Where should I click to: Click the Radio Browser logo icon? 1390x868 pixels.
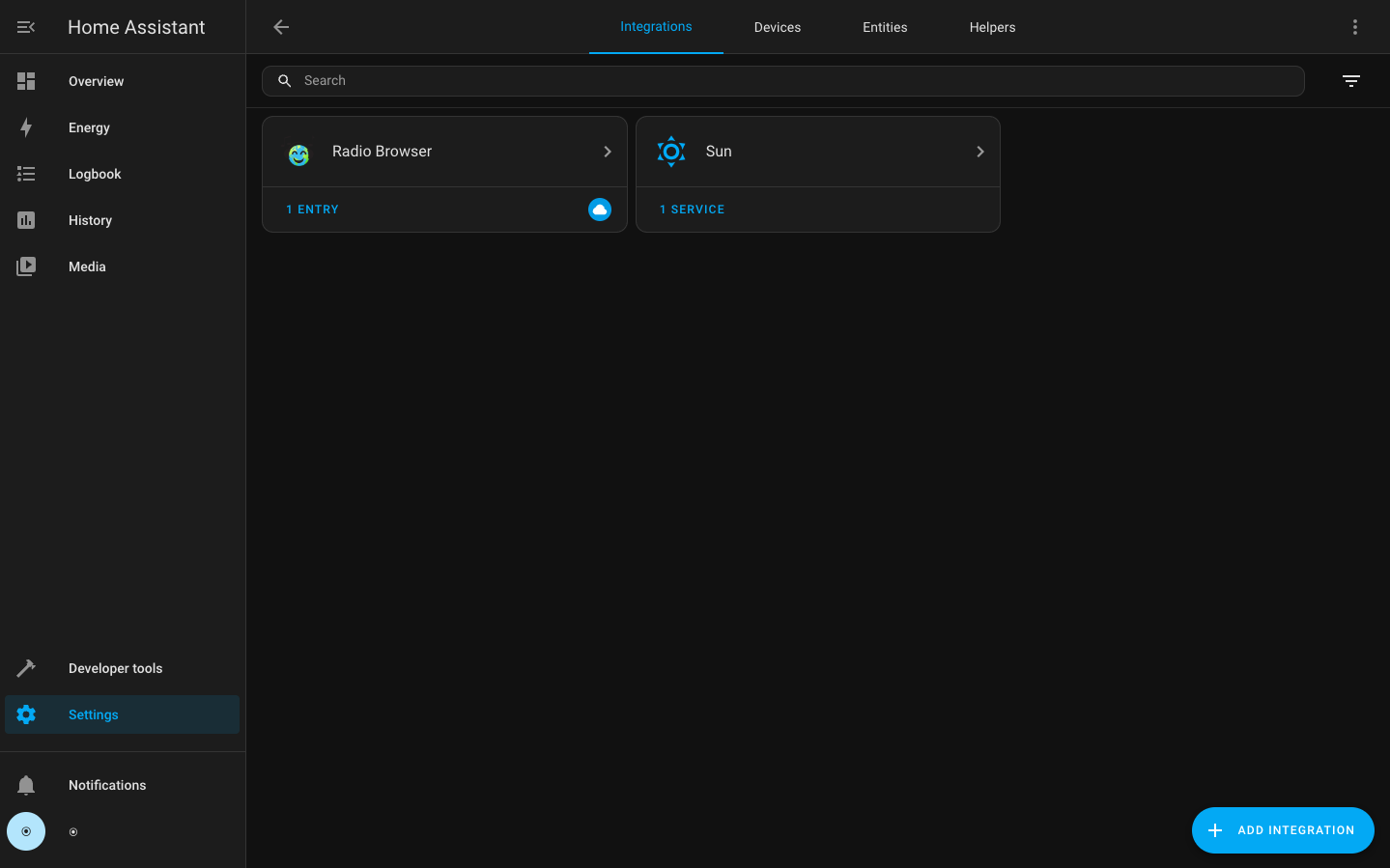[x=299, y=154]
